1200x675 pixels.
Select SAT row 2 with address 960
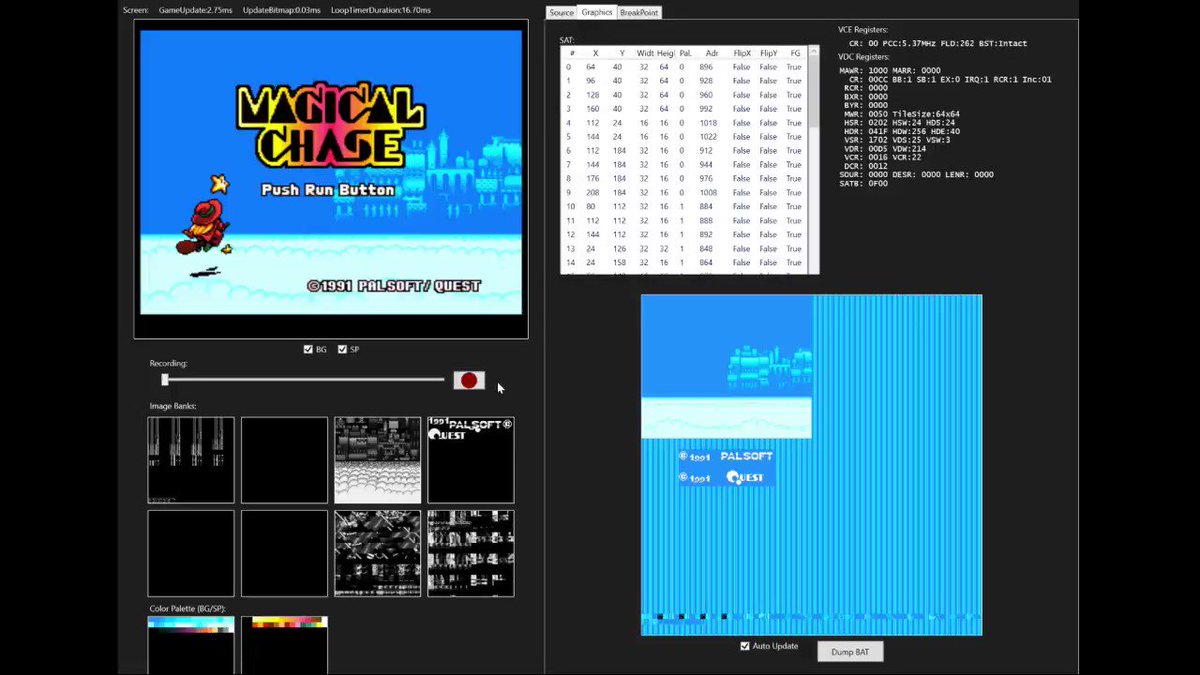tap(685, 95)
